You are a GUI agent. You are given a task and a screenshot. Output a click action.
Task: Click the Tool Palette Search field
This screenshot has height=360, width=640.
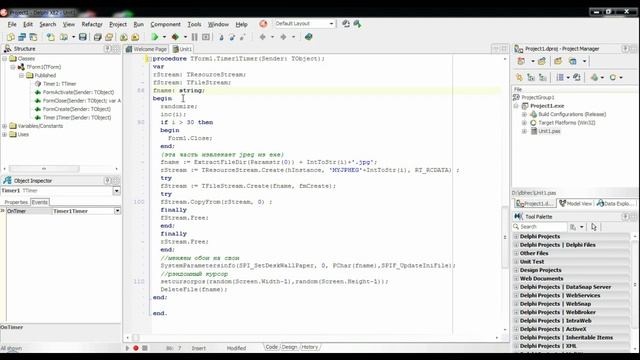pos(540,227)
